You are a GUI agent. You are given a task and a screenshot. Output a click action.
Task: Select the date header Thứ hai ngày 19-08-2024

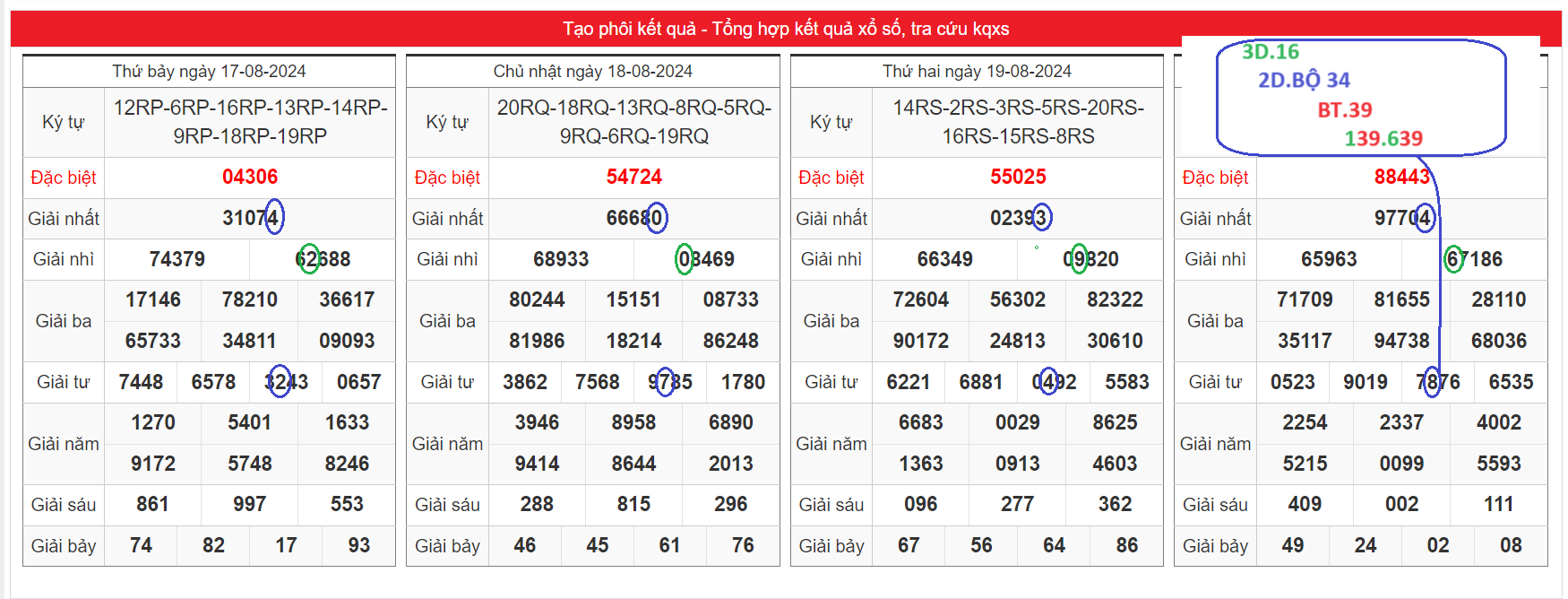(x=977, y=71)
